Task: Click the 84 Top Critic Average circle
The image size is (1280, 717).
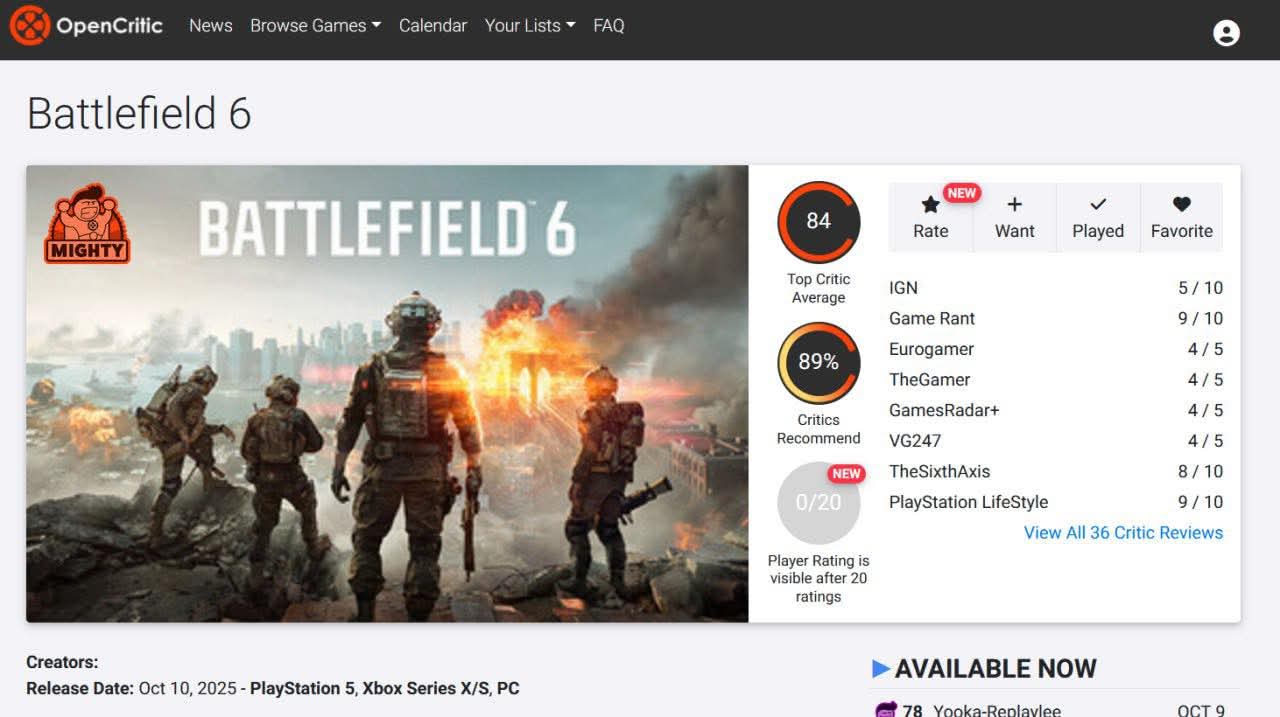Action: [819, 221]
